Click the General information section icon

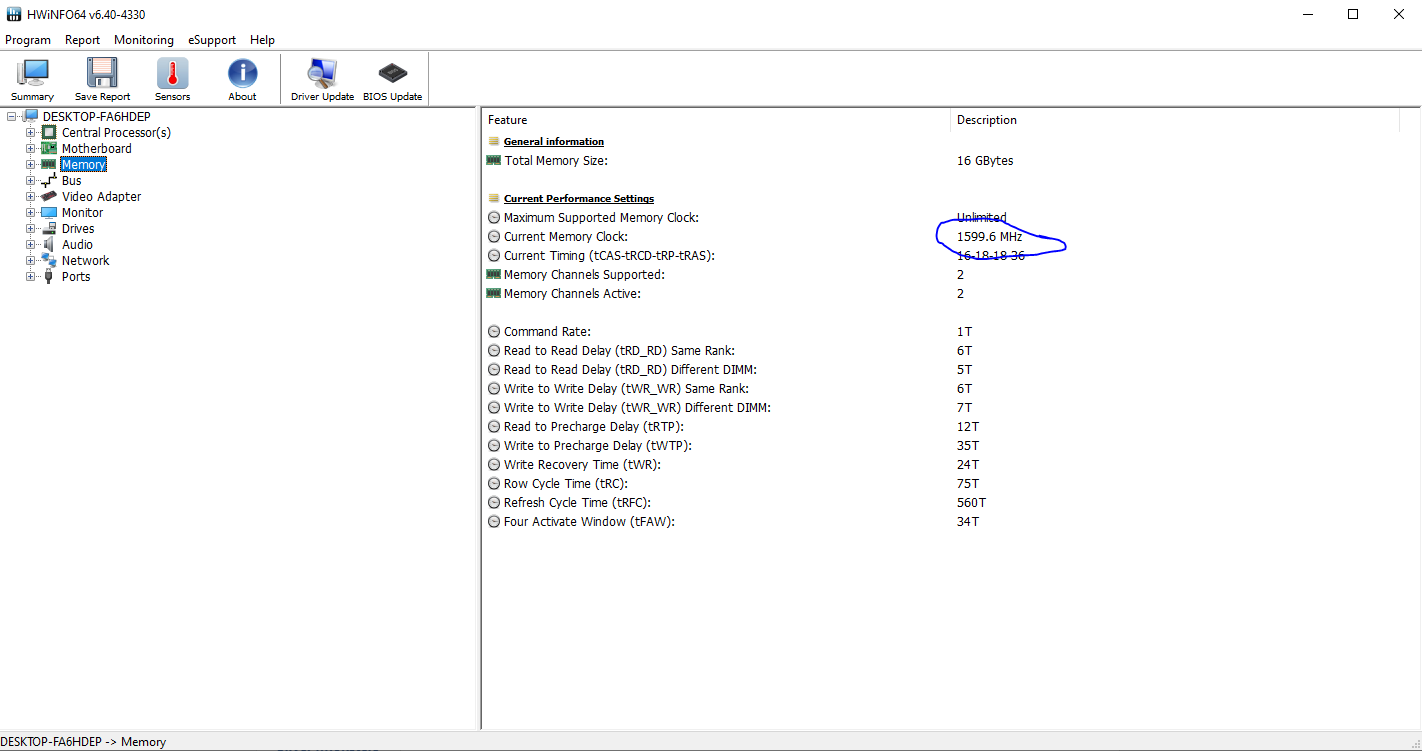(493, 141)
